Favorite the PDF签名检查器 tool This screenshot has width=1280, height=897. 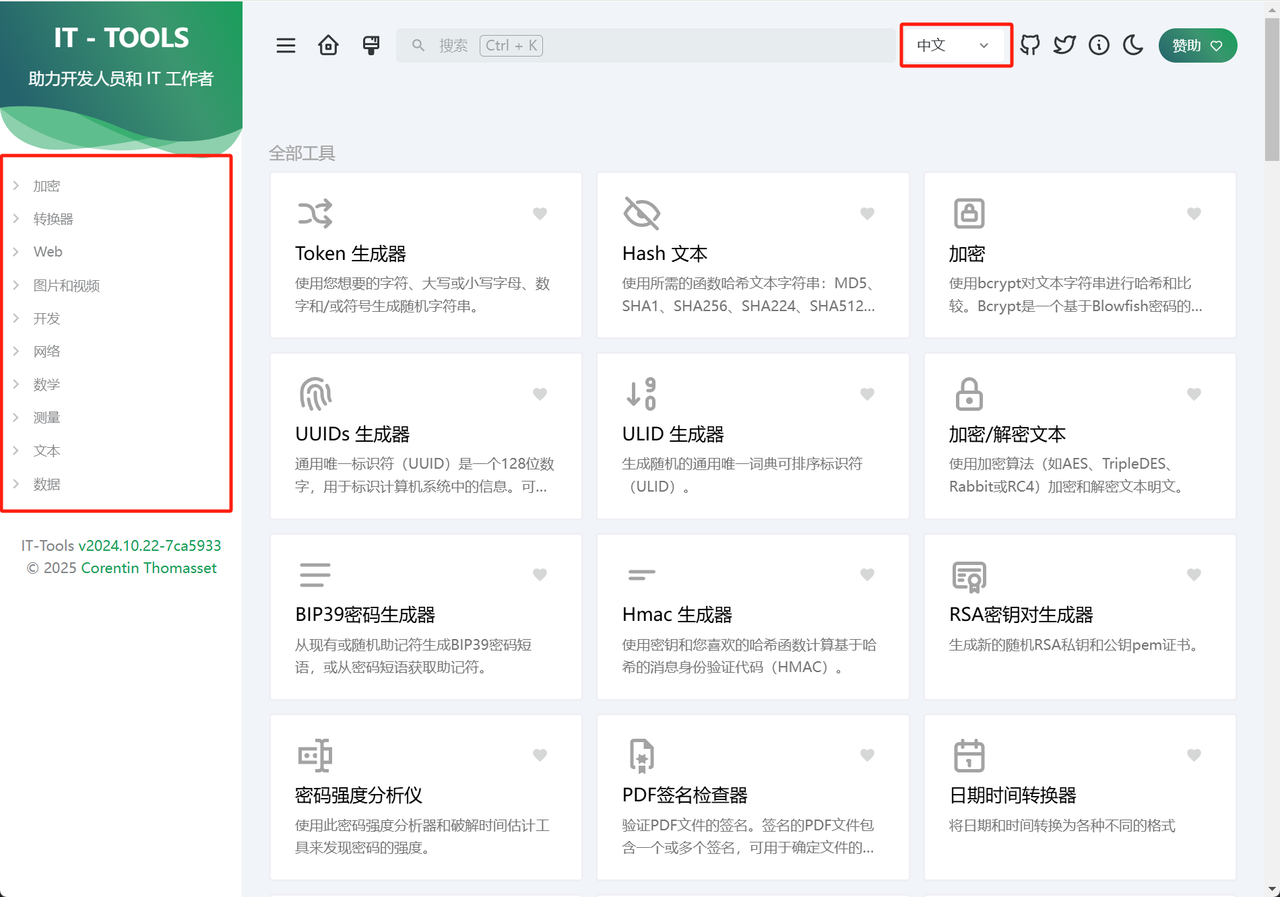(867, 755)
